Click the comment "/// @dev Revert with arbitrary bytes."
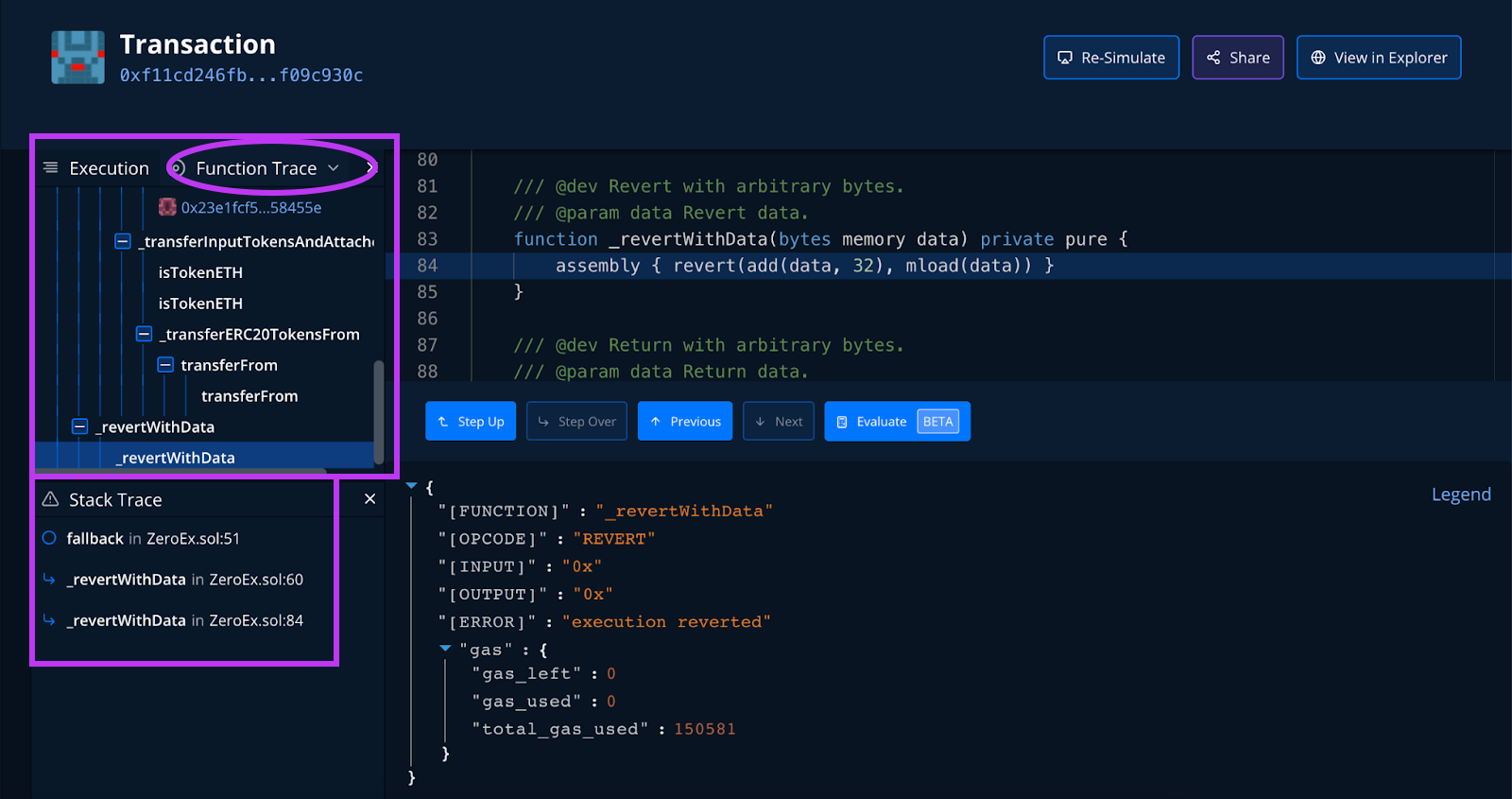The image size is (1512, 799). click(709, 186)
